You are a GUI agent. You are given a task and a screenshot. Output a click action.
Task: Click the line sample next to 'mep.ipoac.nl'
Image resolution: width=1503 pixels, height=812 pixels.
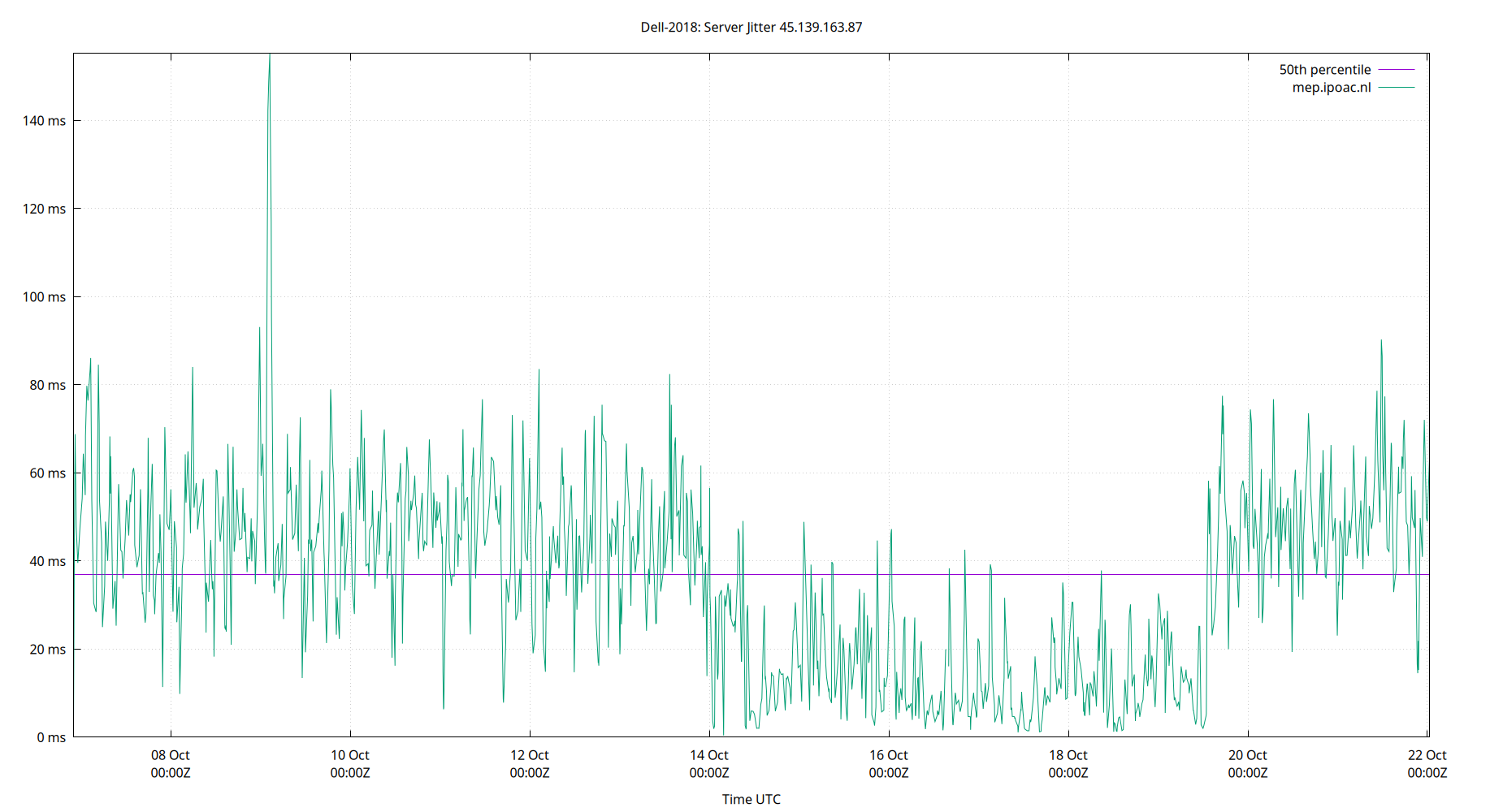pyautogui.click(x=1397, y=88)
